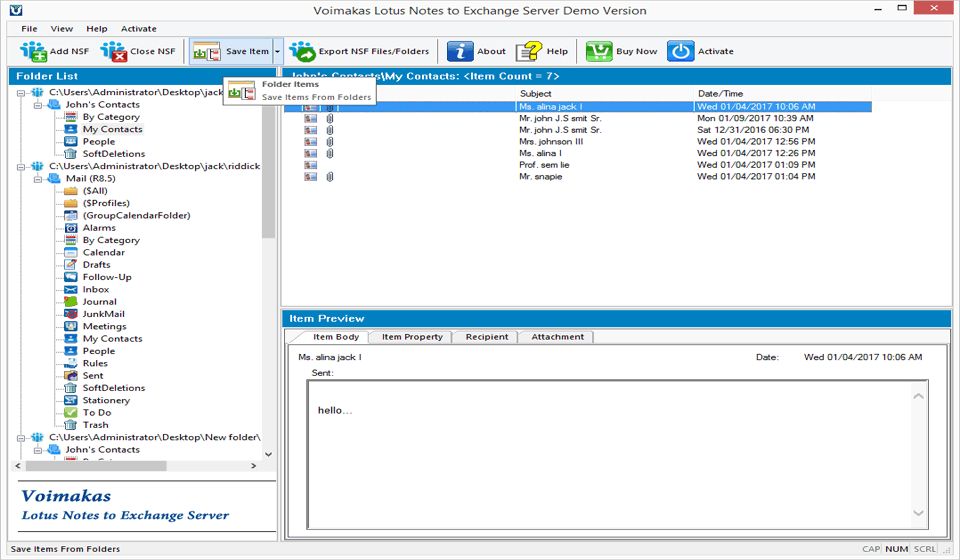Open the Help menu

point(97,29)
